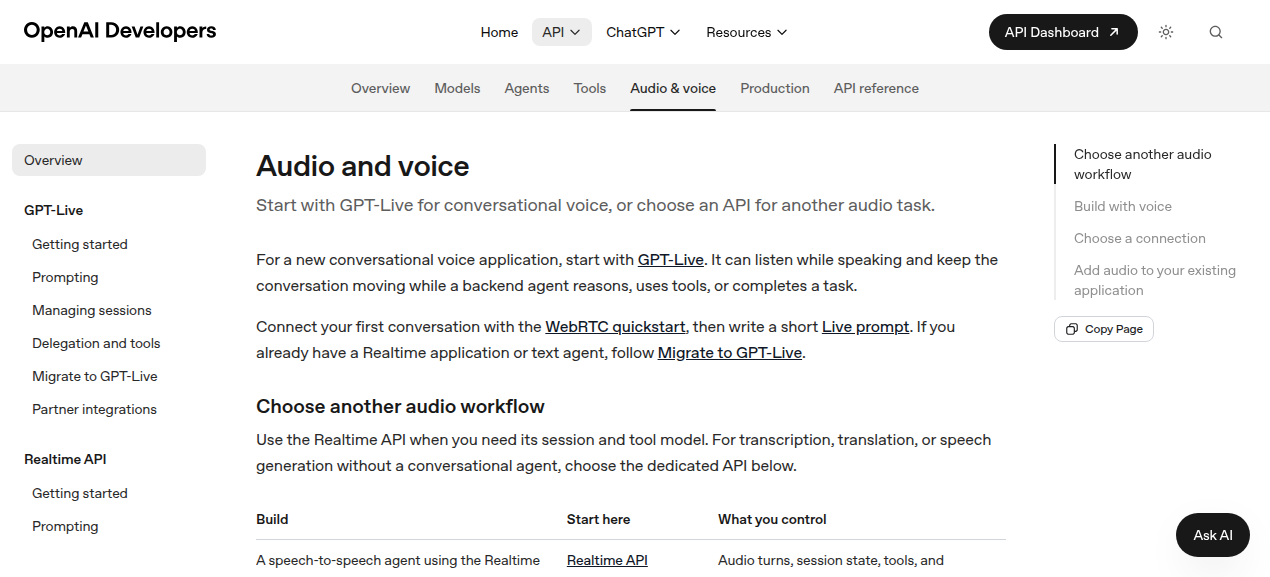The width and height of the screenshot is (1270, 577).
Task: Follow the GPT-Live link in the paragraph
Action: click(671, 260)
